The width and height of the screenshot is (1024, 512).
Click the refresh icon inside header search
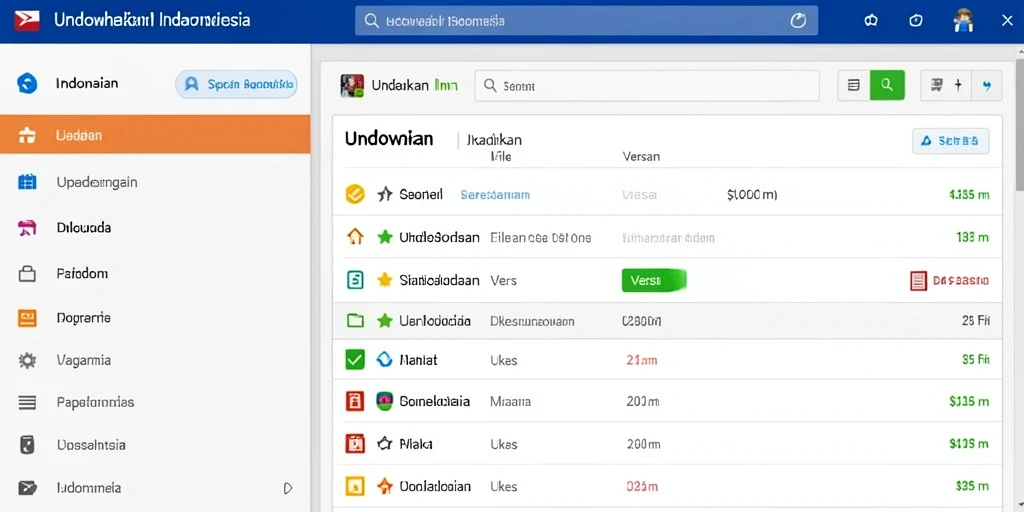point(798,21)
